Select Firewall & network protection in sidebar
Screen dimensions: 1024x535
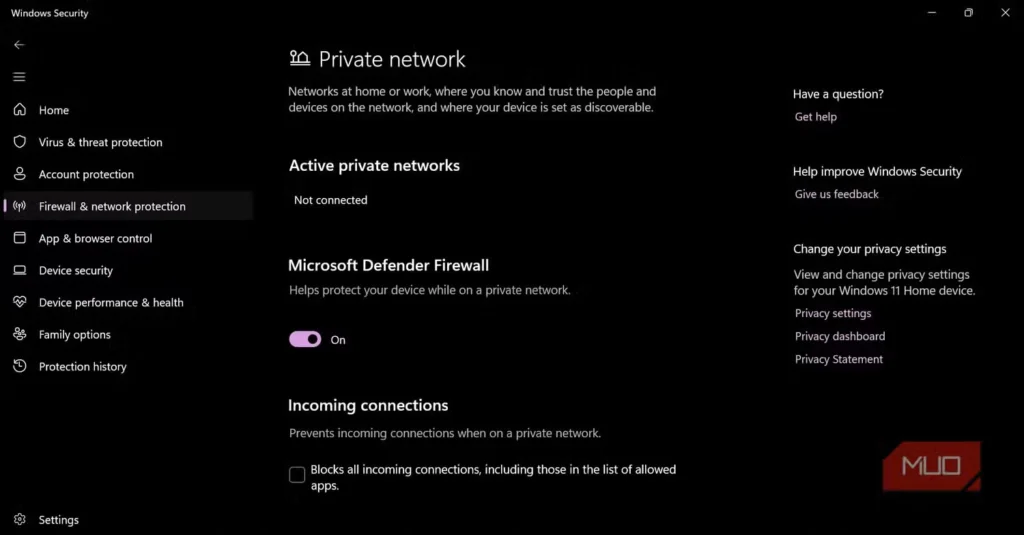click(112, 206)
